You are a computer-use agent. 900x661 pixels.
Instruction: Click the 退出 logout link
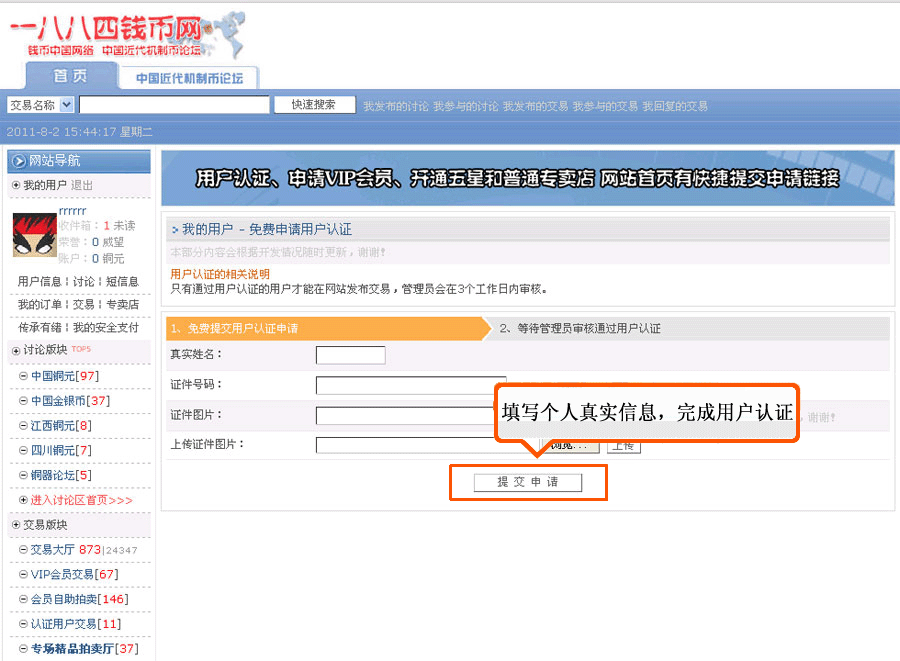coord(82,186)
